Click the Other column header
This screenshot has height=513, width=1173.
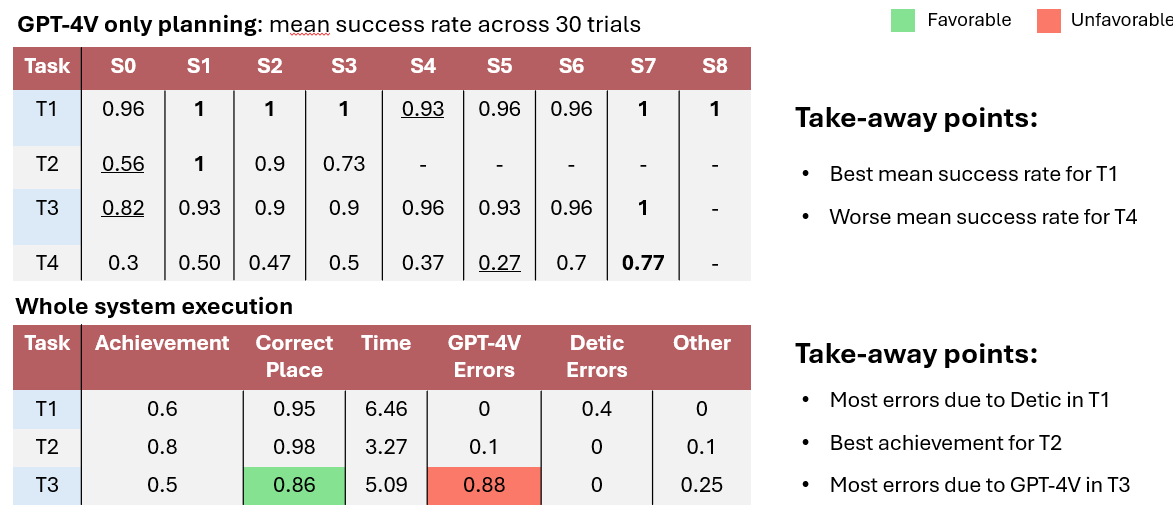[701, 344]
